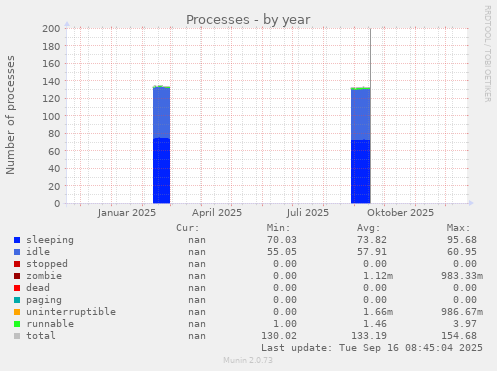Click runnable average value 1.46
The image size is (497, 371).
(x=375, y=324)
